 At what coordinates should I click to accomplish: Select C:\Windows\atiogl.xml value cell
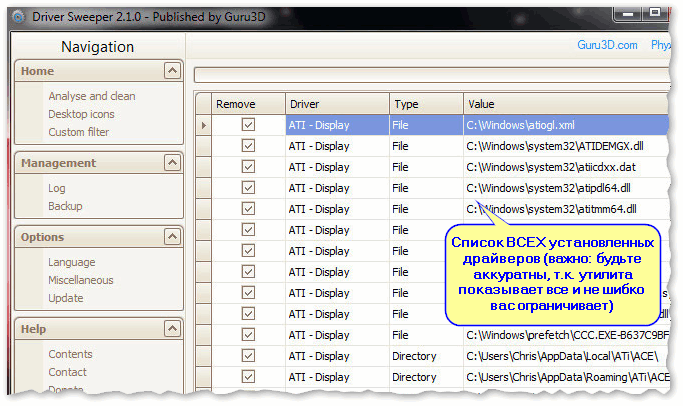point(566,125)
